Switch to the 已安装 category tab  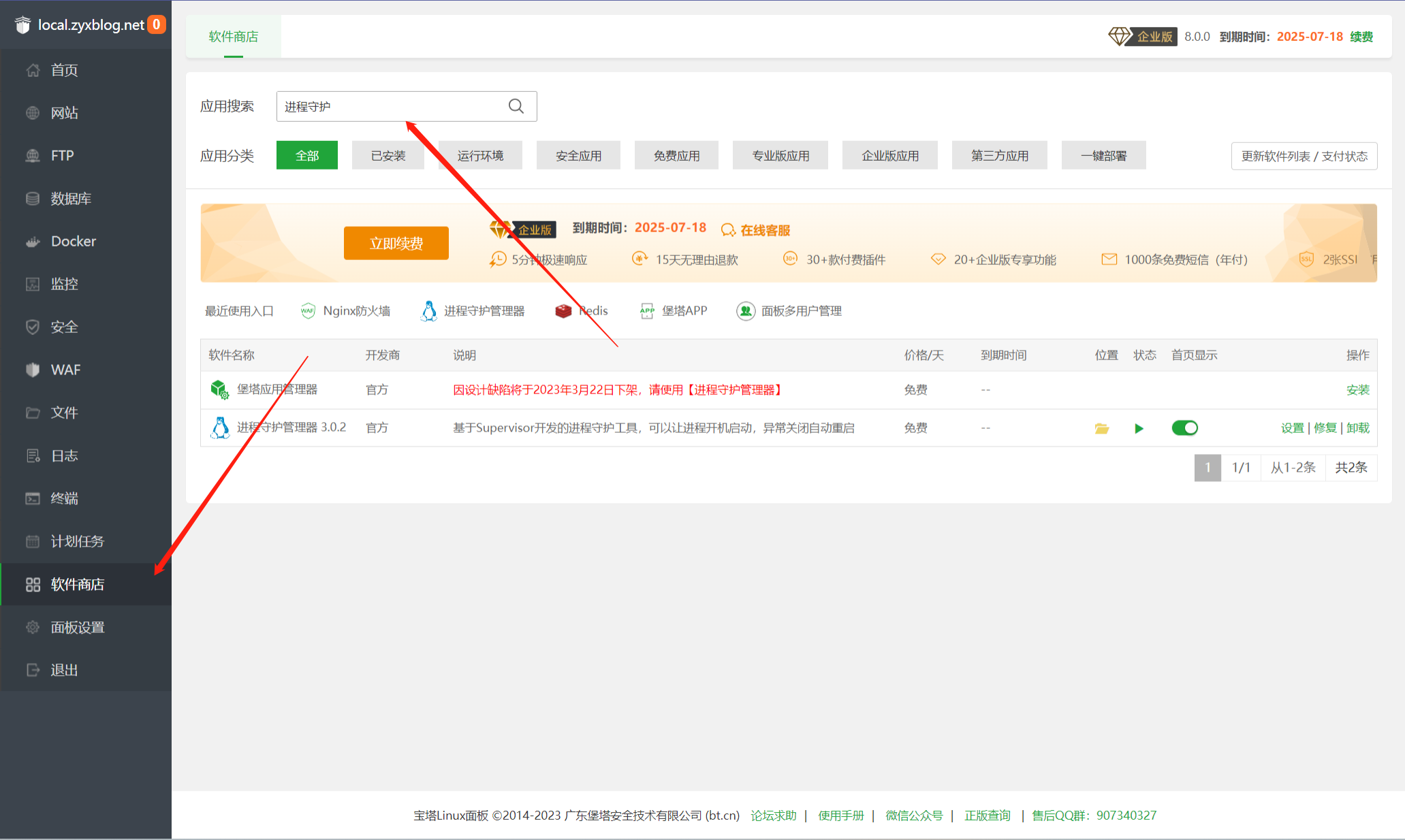pyautogui.click(x=388, y=155)
